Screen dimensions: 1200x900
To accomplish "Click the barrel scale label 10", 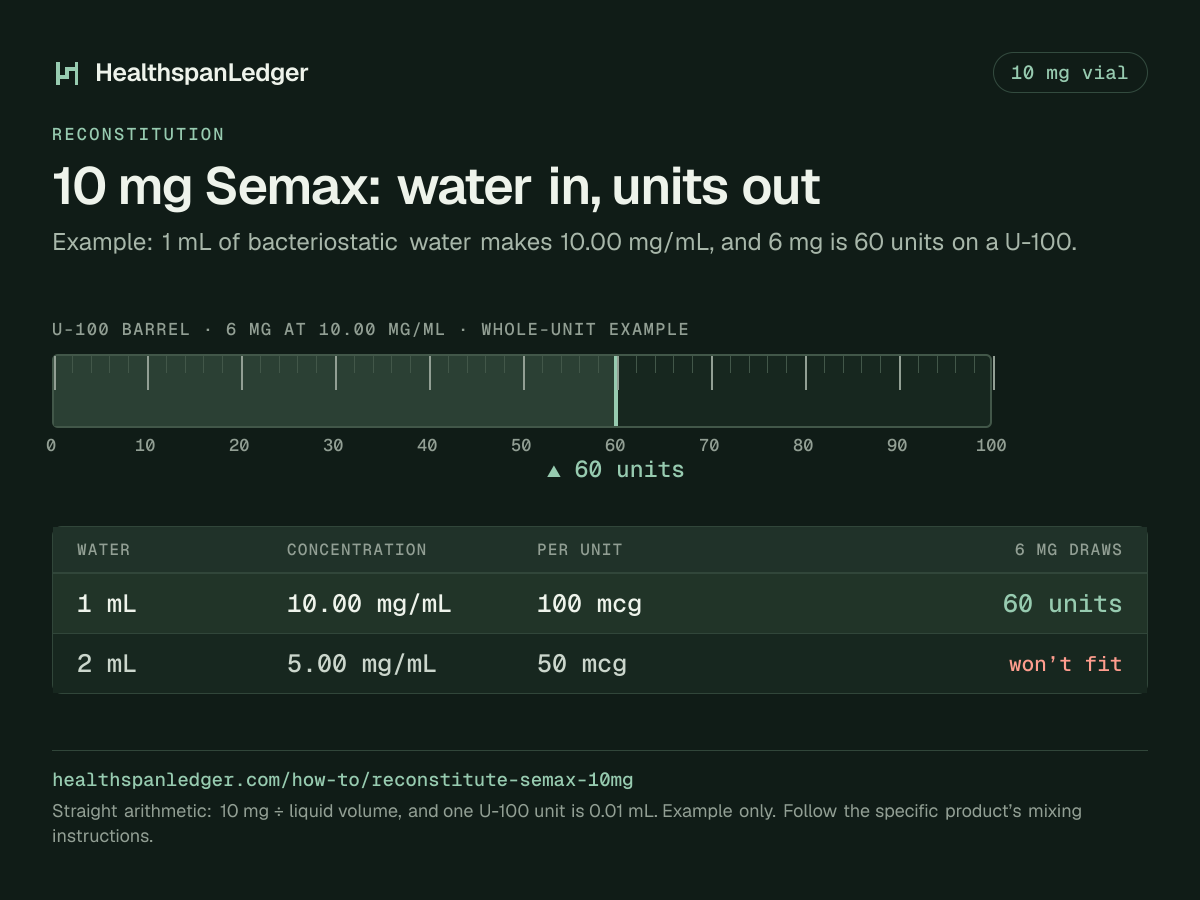I will click(x=145, y=446).
